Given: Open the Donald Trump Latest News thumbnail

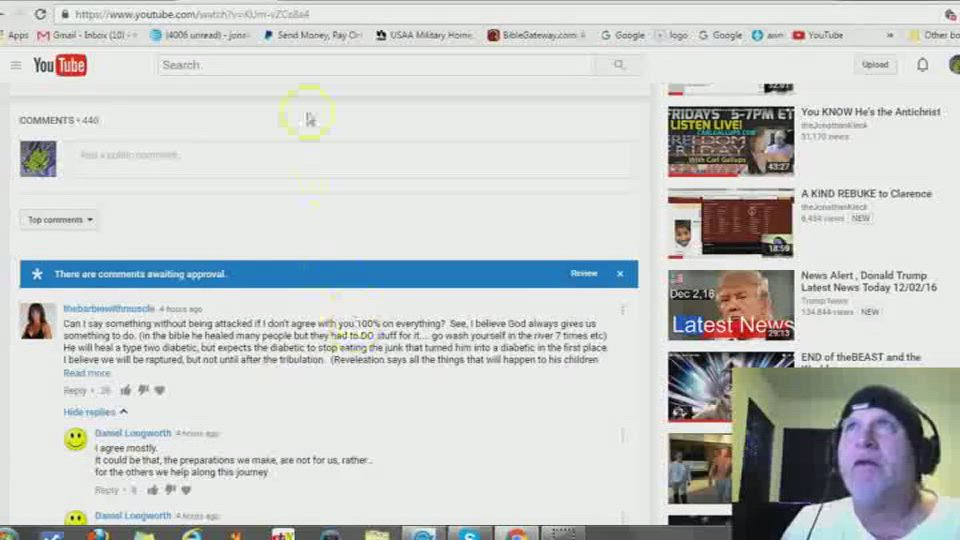Looking at the screenshot, I should [731, 305].
